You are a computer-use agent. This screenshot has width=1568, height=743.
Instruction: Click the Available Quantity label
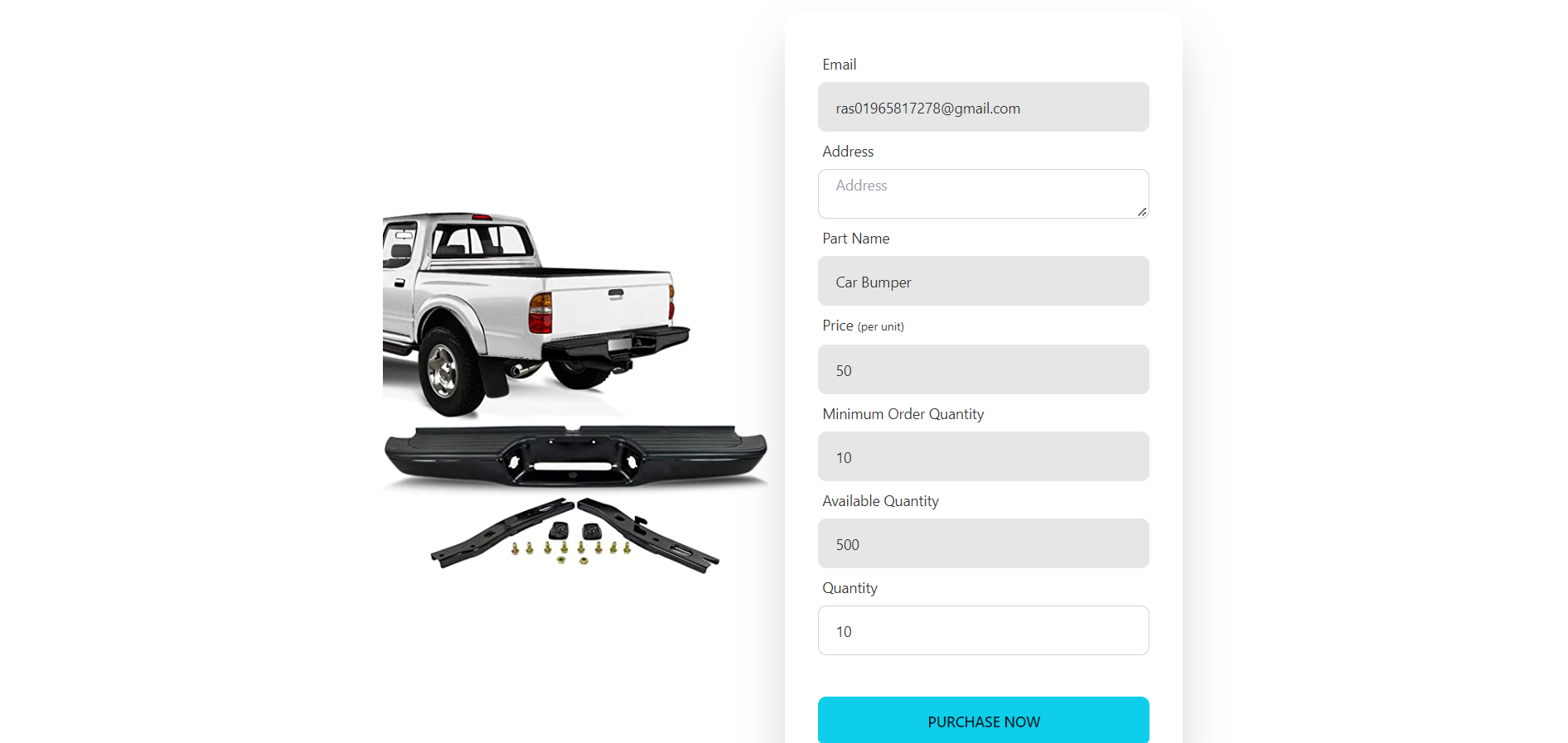(x=880, y=501)
